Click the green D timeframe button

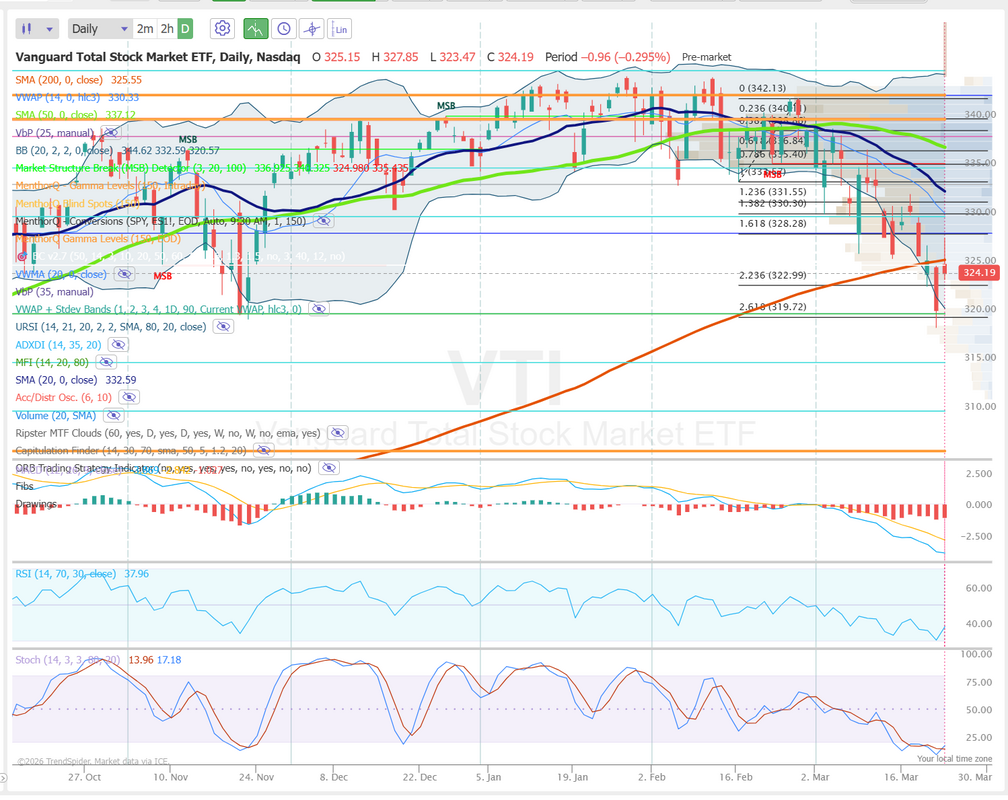point(185,29)
